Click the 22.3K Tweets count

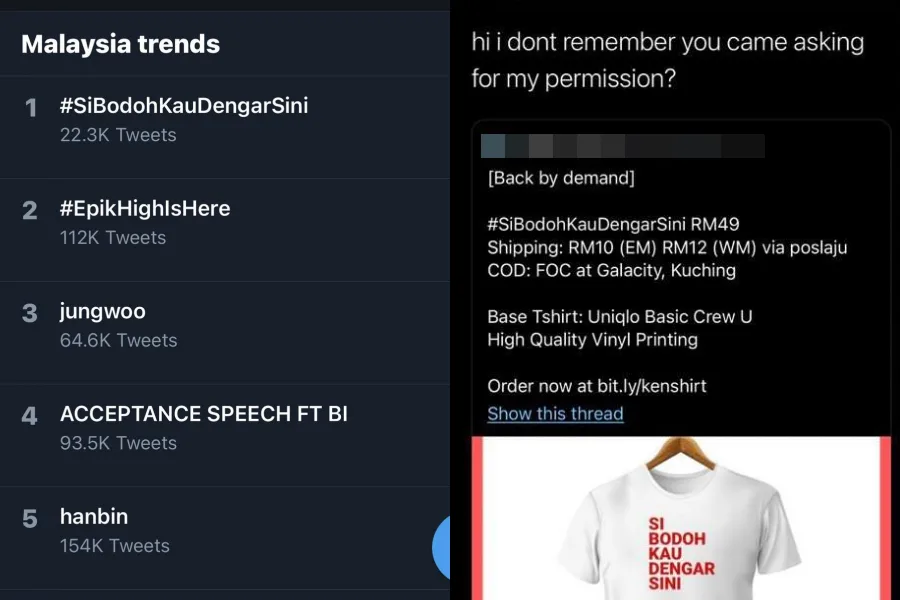(118, 135)
